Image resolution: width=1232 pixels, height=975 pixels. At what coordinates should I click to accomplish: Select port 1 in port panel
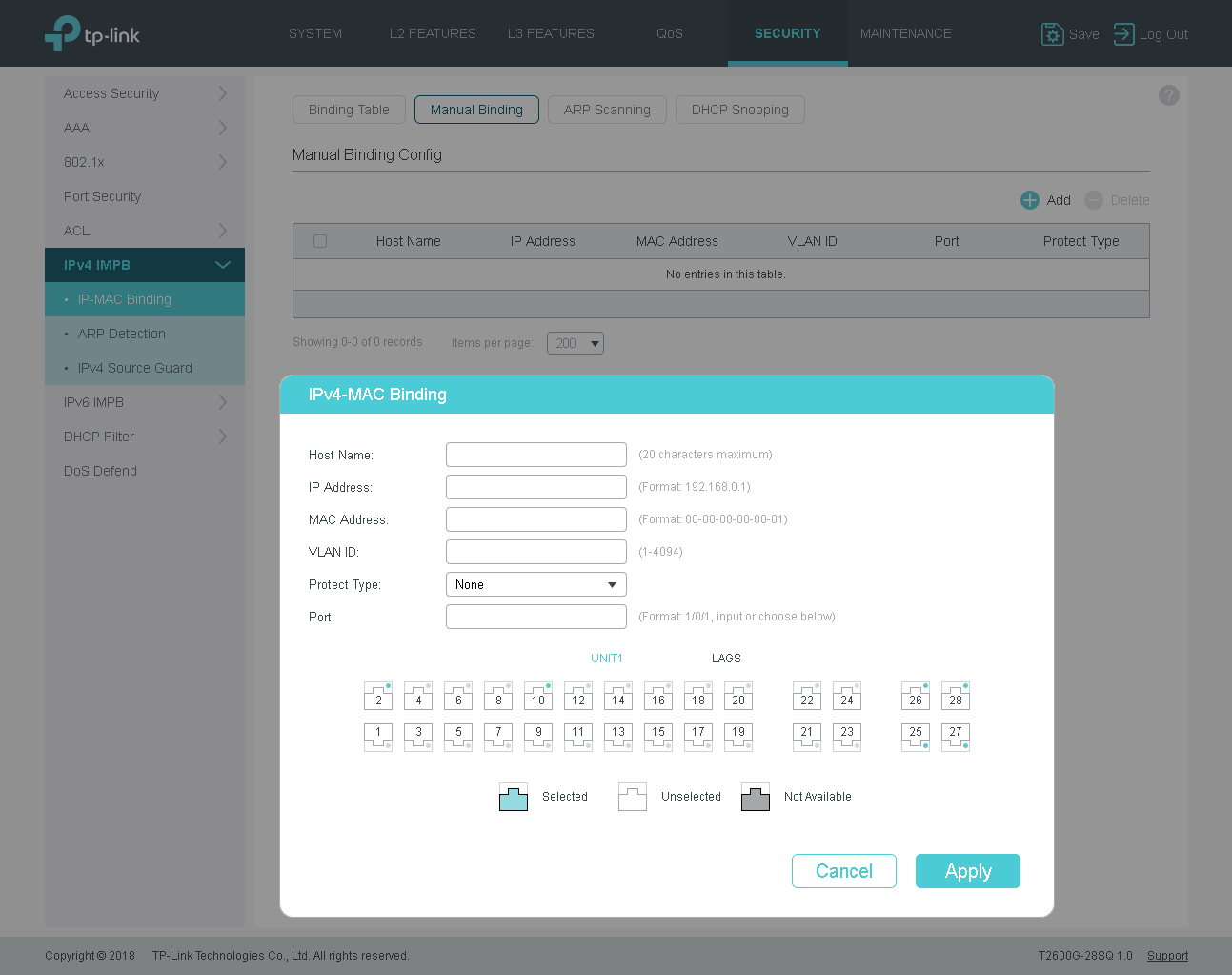coord(378,737)
